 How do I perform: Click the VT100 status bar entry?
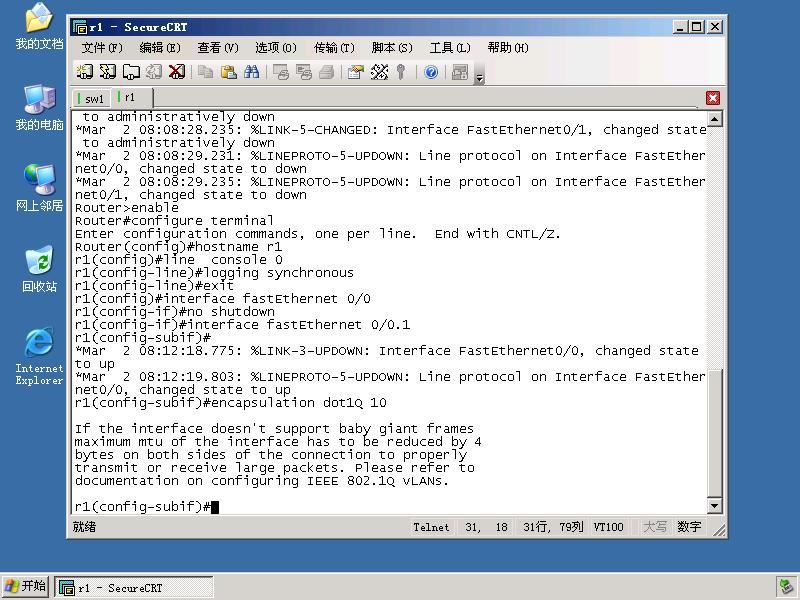pos(608,527)
